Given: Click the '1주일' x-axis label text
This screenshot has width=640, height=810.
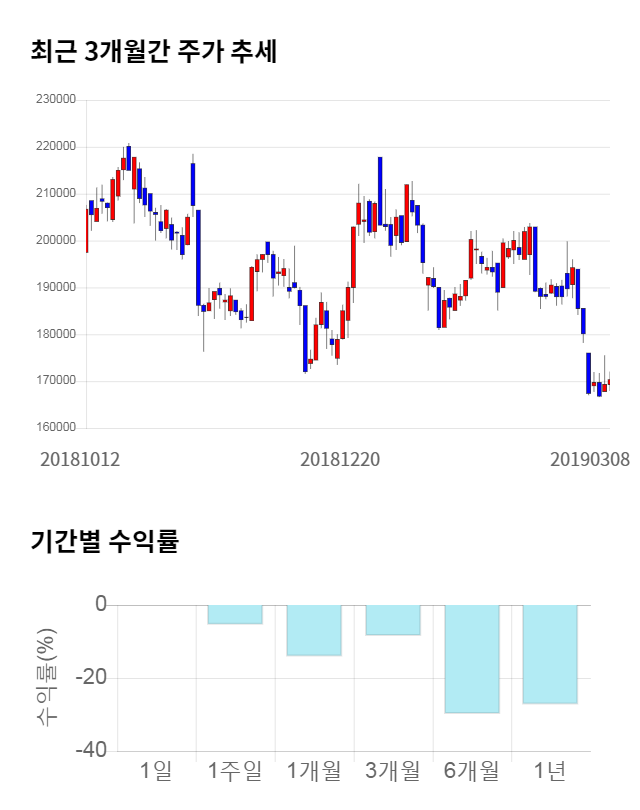Looking at the screenshot, I should point(235,771).
